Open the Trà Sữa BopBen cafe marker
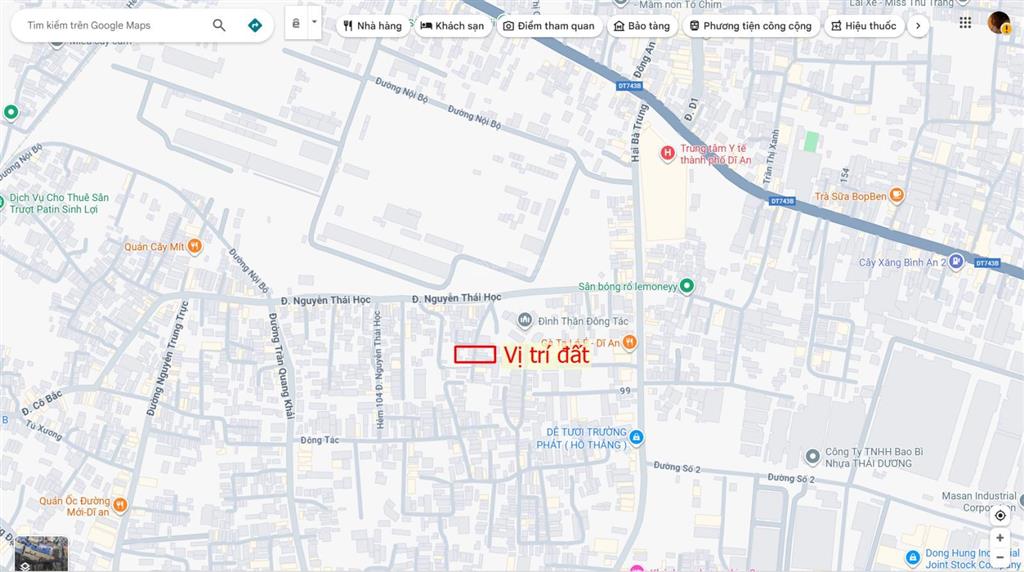Image resolution: width=1024 pixels, height=572 pixels. [897, 196]
